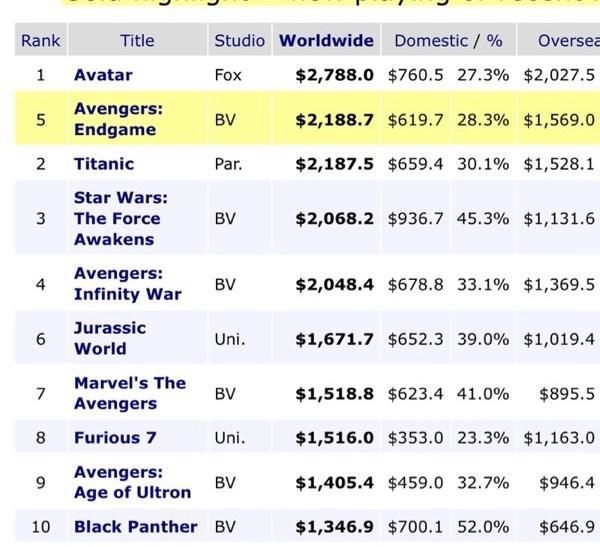Open the Avengers: Endgame title link
600x547 pixels.
click(118, 119)
